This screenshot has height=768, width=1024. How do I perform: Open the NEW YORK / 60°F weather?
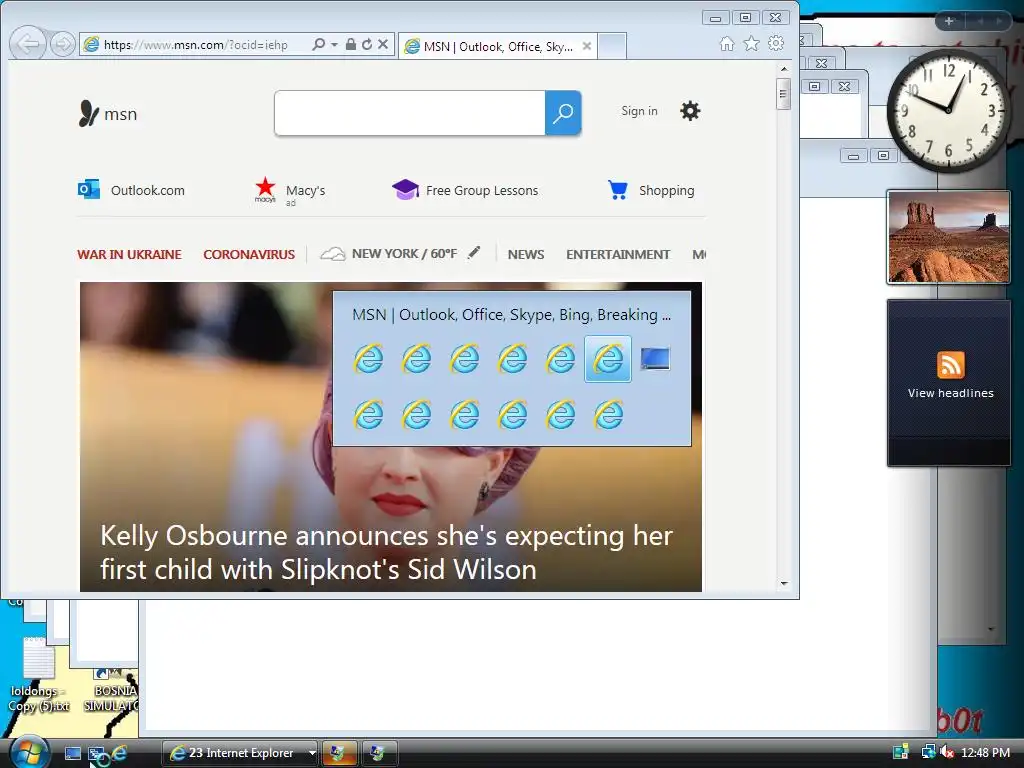click(389, 254)
